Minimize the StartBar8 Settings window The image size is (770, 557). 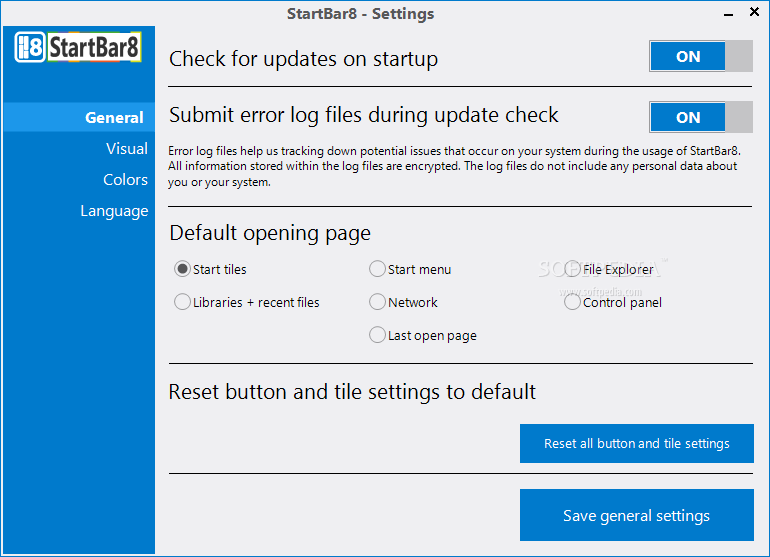728,14
